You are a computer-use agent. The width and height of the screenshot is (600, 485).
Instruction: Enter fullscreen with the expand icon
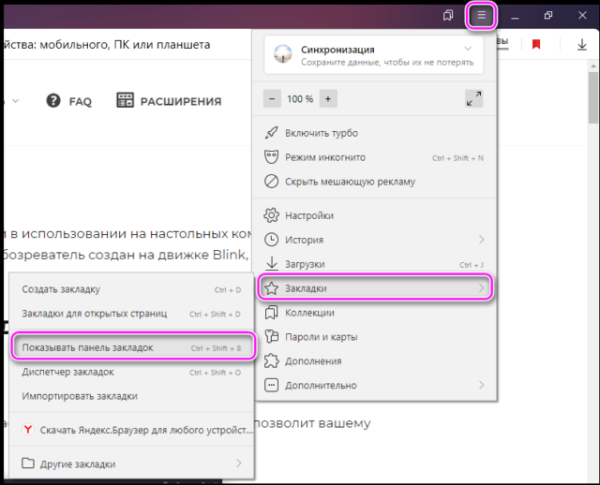point(474,99)
